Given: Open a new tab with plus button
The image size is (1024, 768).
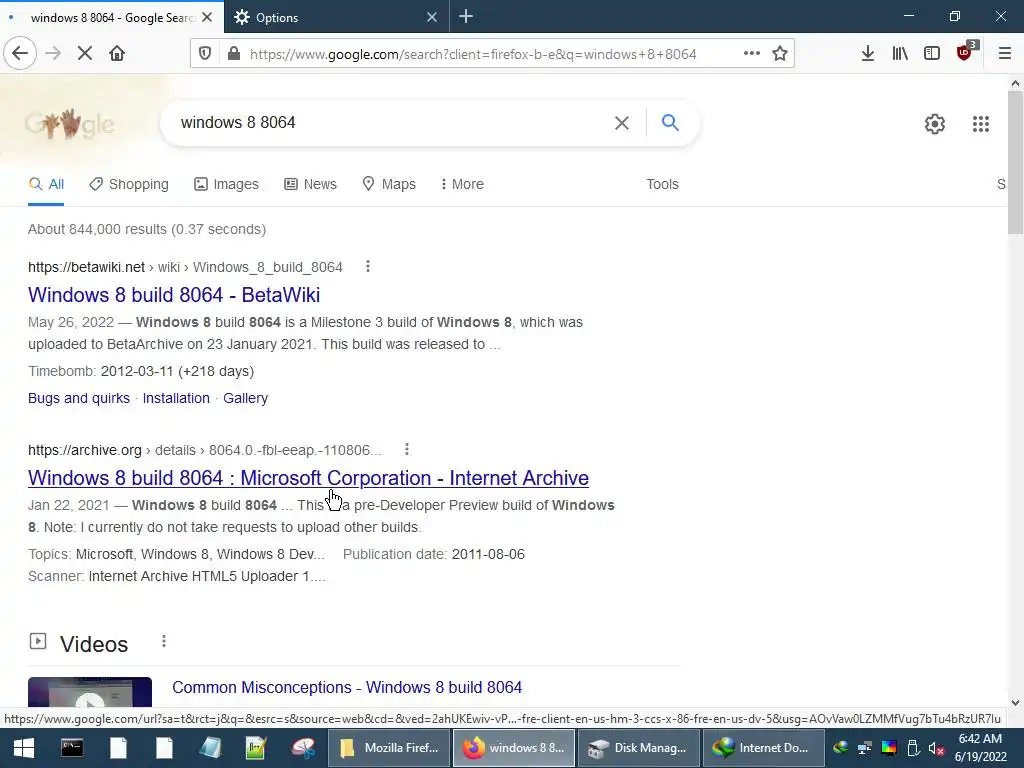Looking at the screenshot, I should point(466,17).
